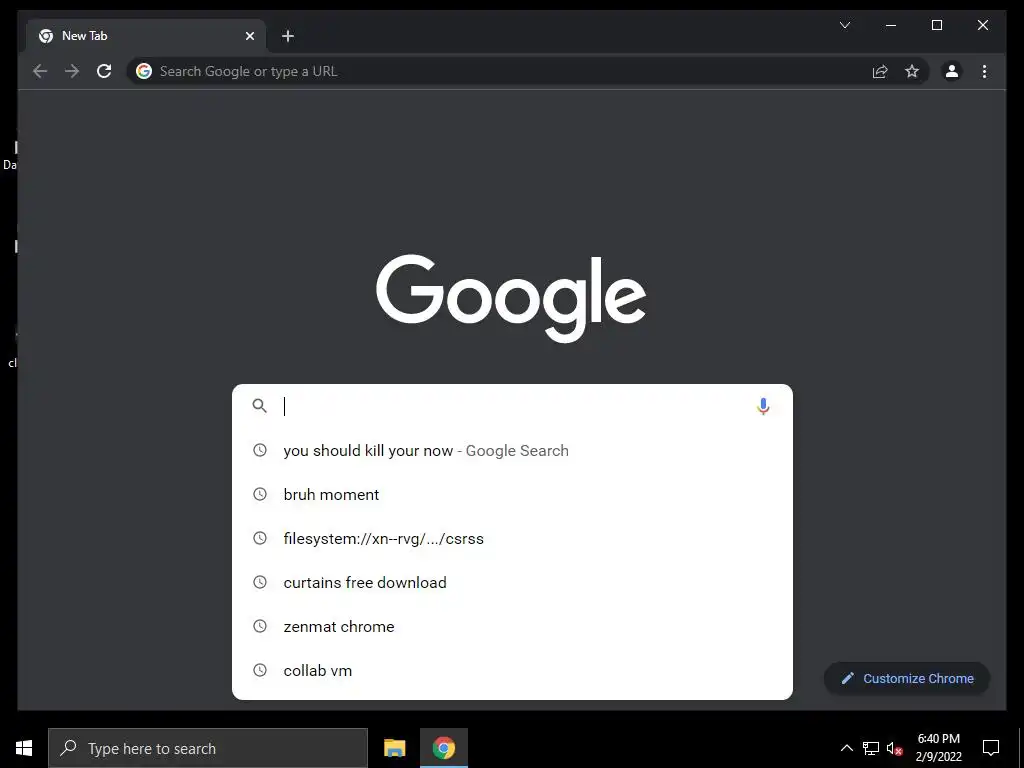Click the browser back arrow

point(40,71)
